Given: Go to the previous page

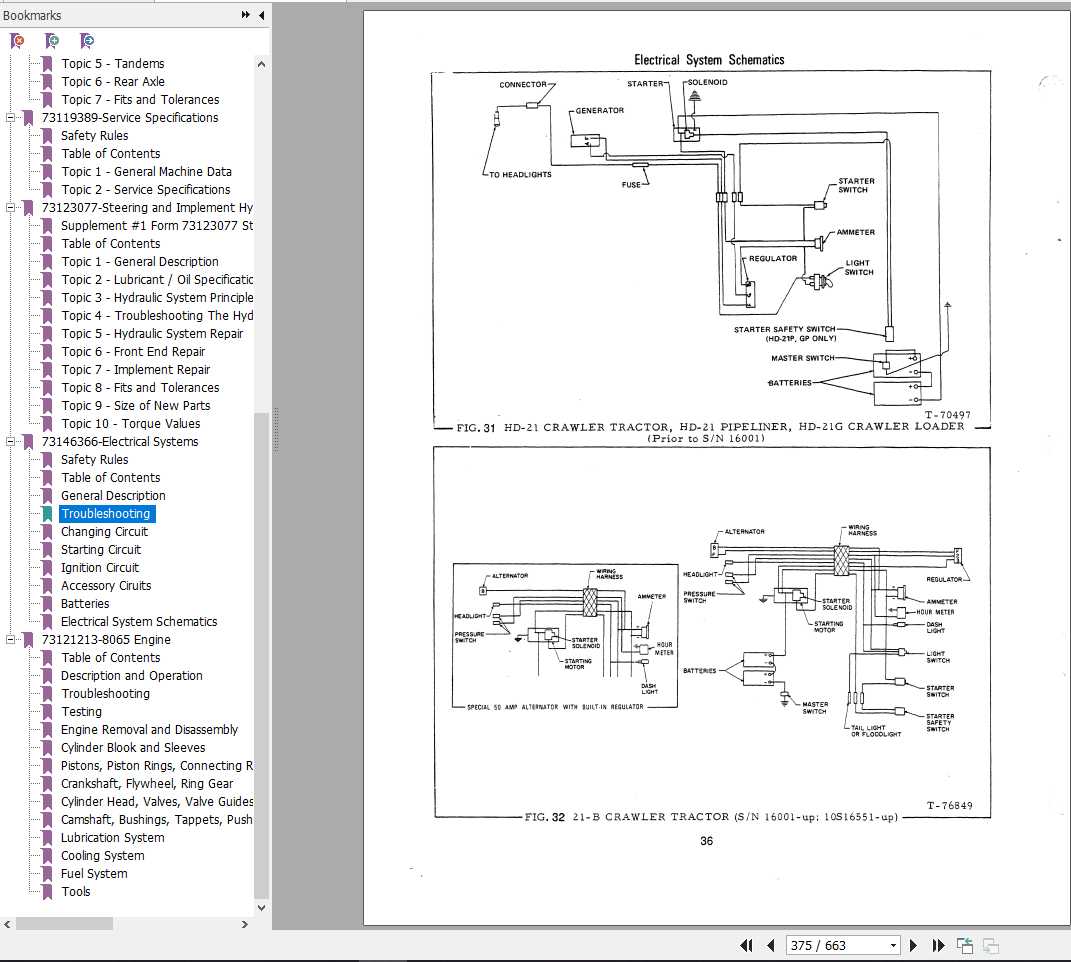Looking at the screenshot, I should (770, 945).
